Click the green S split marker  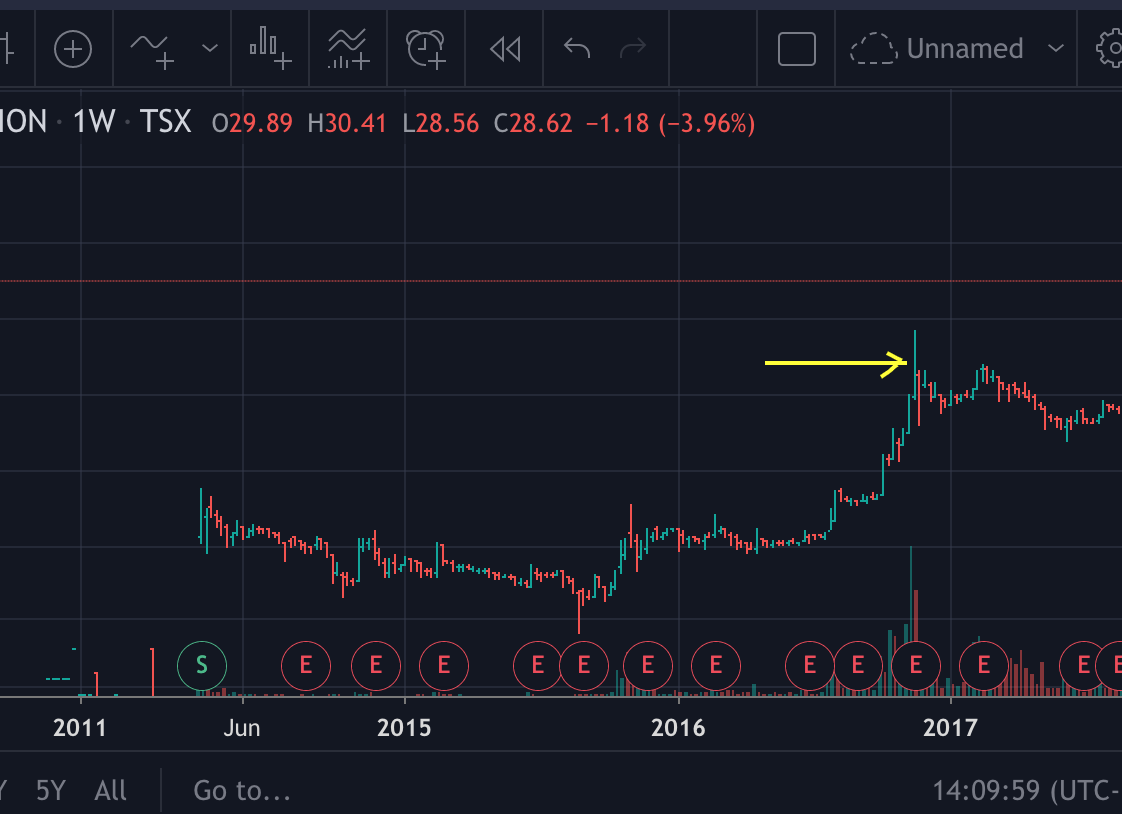coord(202,666)
